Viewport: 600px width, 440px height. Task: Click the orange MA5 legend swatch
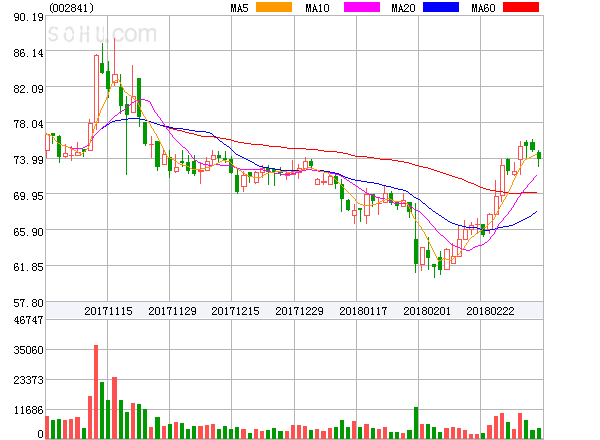pos(274,7)
